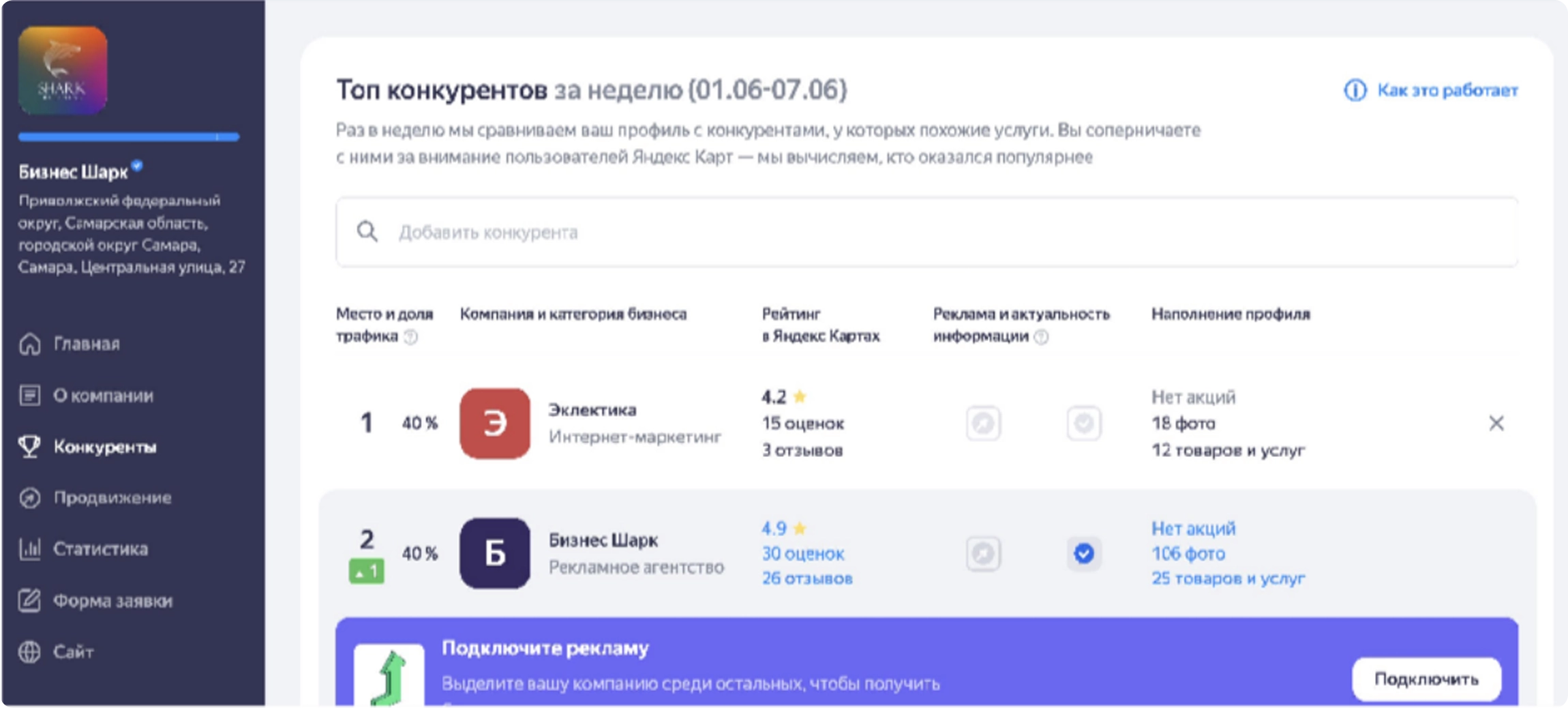Click the bar chart Статистика icon
1568x708 pixels.
tap(30, 549)
